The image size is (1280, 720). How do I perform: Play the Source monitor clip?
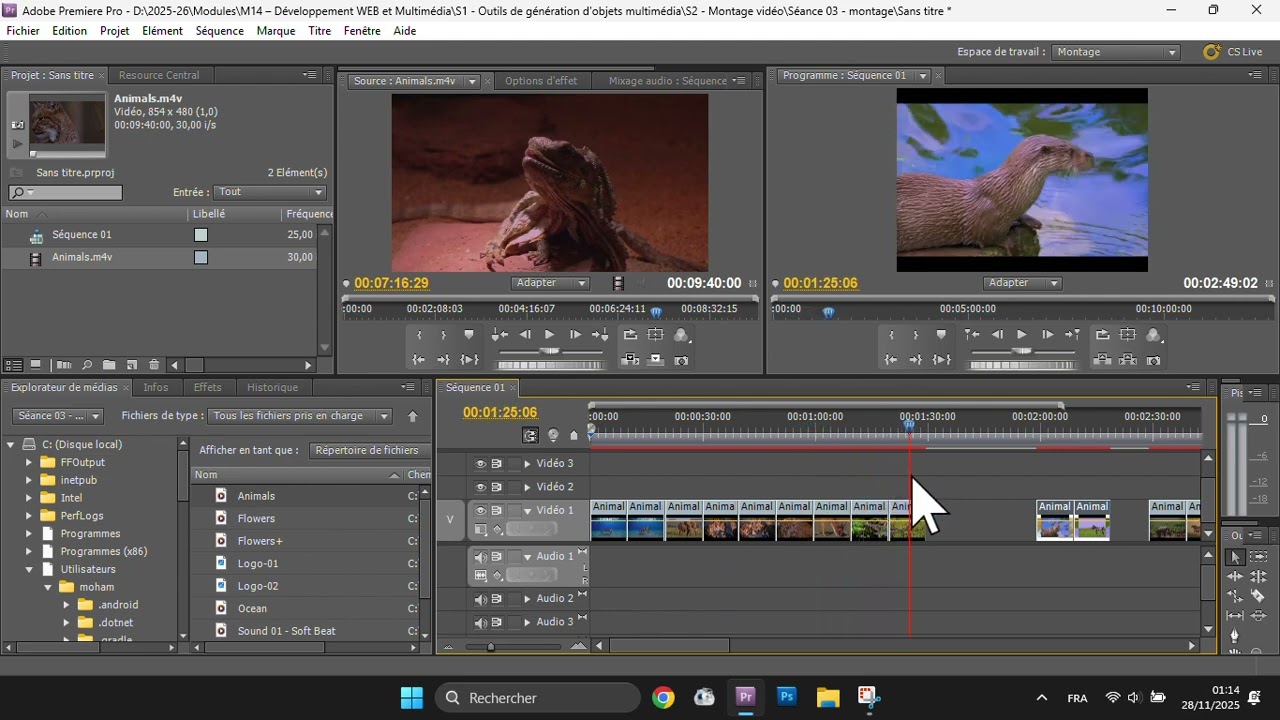coord(549,335)
